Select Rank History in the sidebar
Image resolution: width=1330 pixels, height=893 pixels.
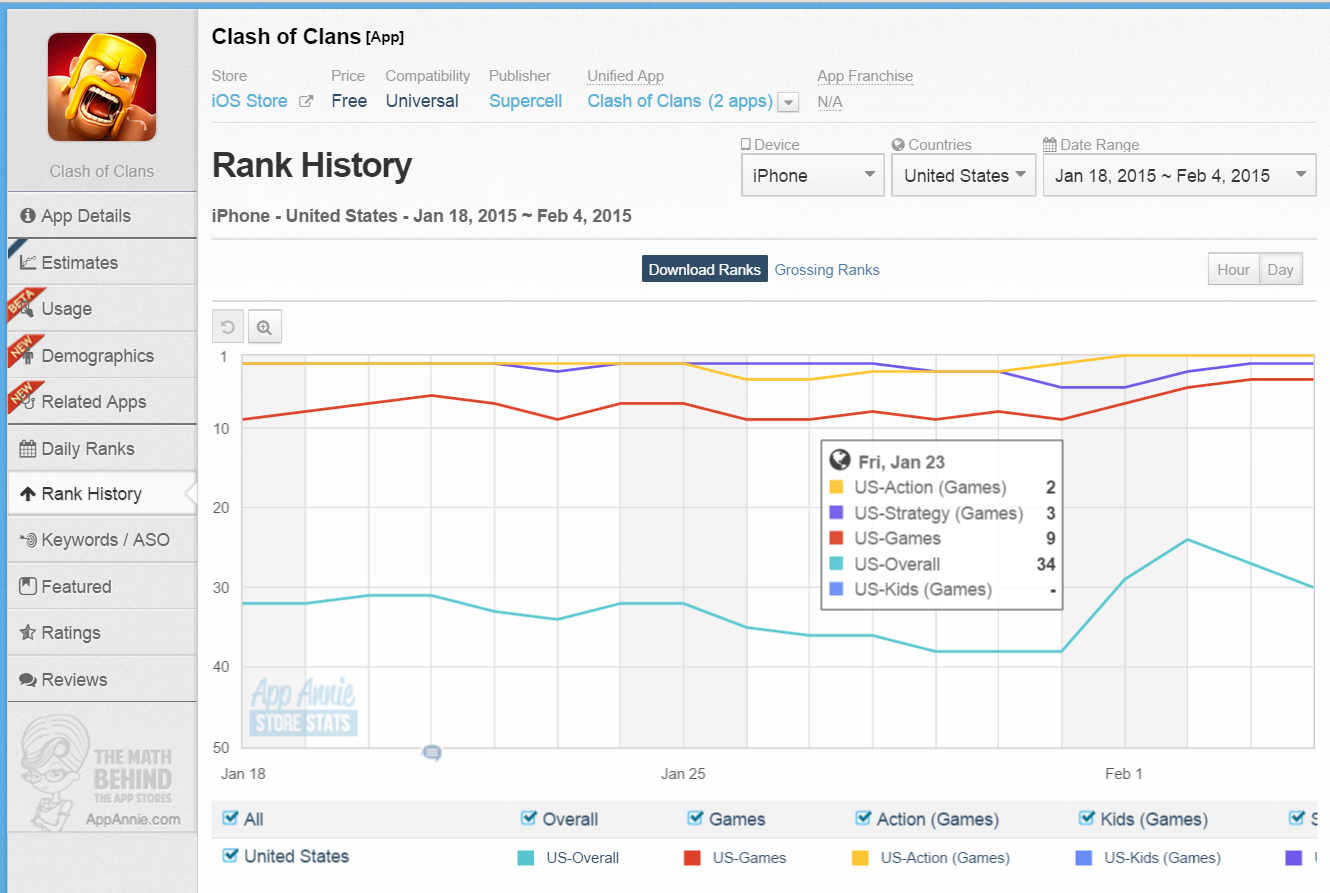click(x=102, y=494)
